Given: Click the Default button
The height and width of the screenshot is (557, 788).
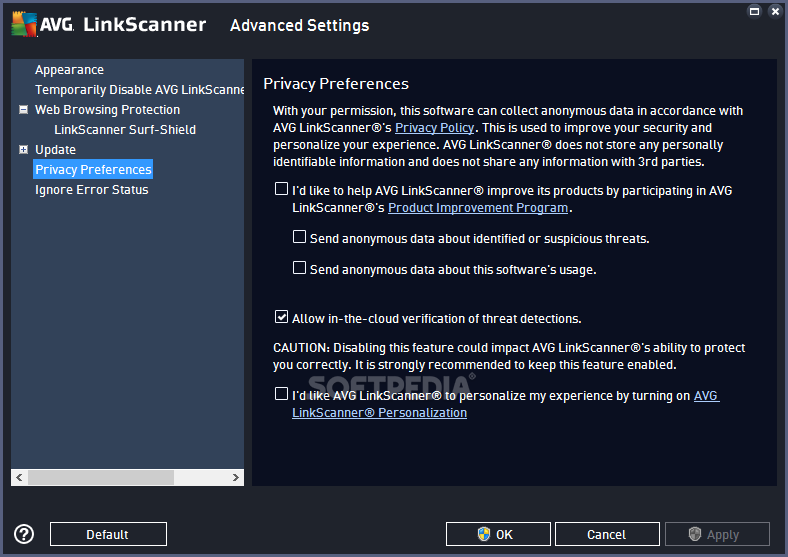Looking at the screenshot, I should 108,534.
